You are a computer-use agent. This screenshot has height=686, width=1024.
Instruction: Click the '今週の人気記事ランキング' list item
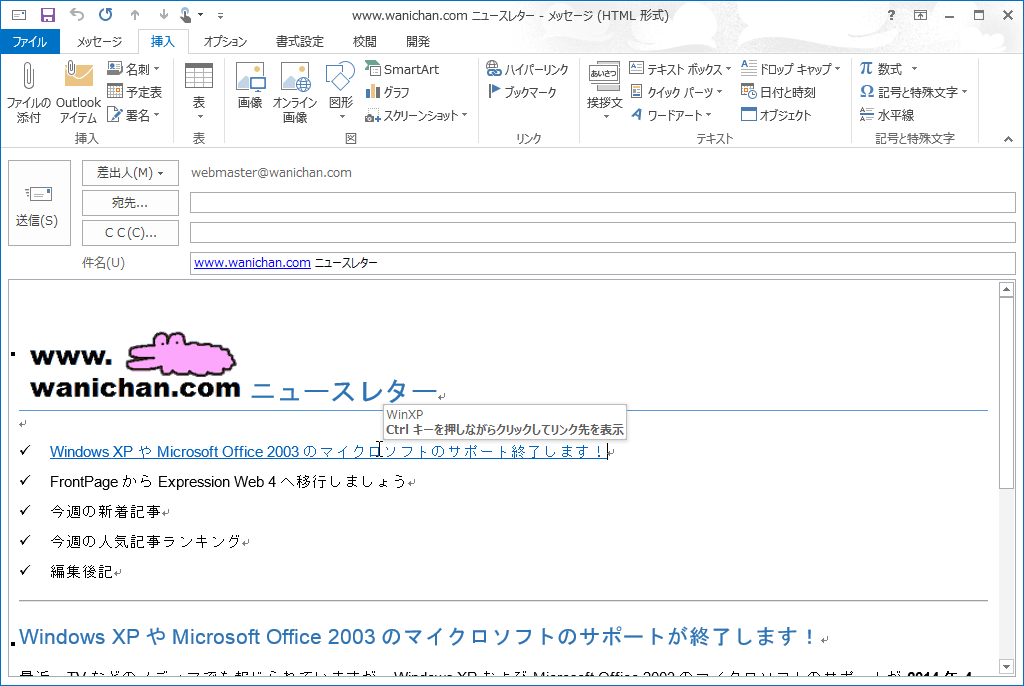click(146, 542)
